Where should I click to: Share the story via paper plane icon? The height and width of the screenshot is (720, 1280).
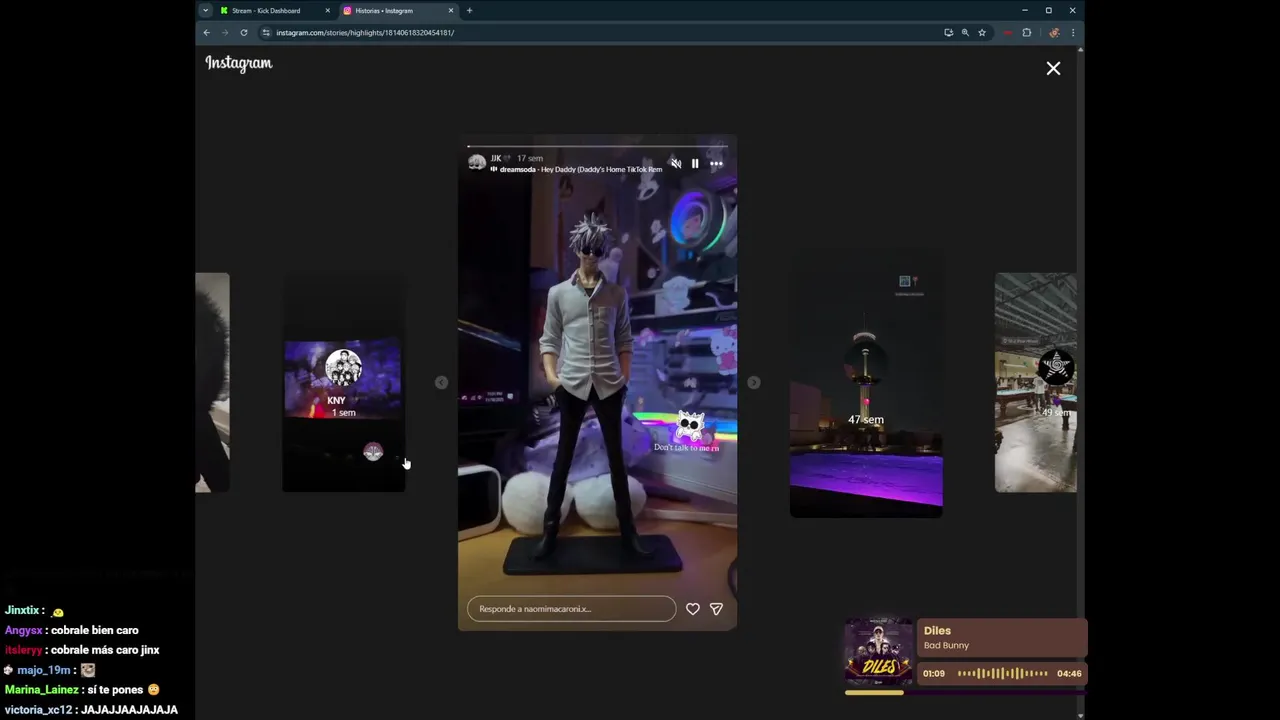(716, 608)
